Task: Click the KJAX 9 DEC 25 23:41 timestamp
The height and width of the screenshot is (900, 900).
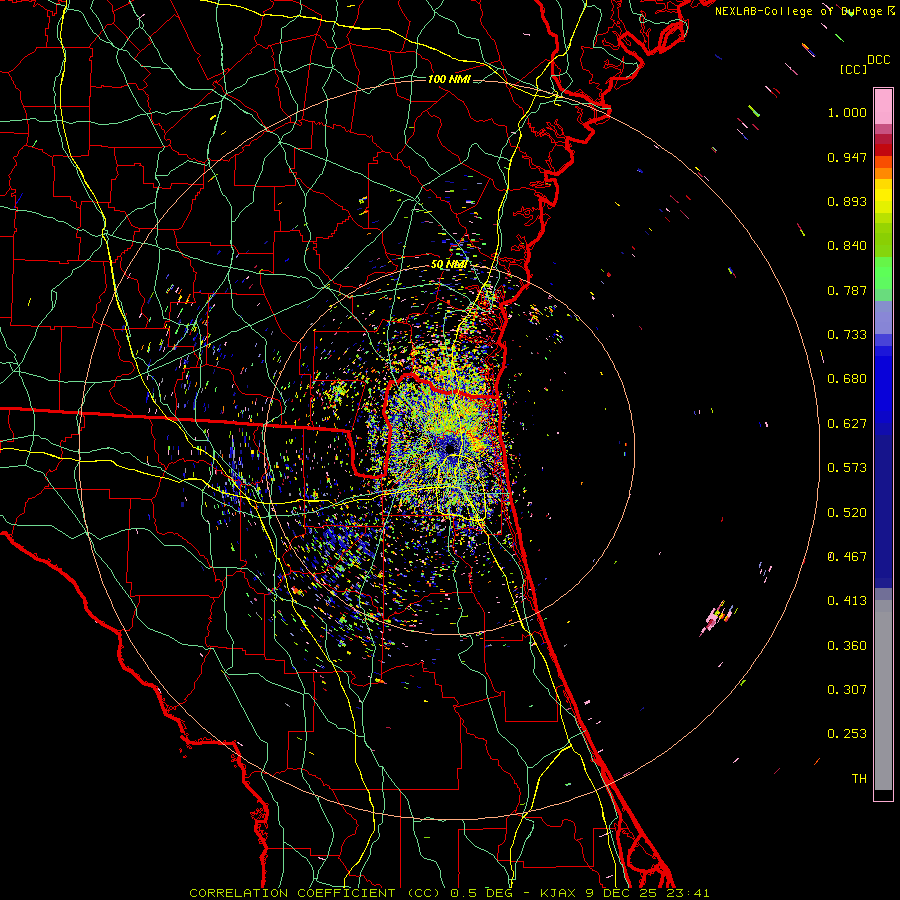Action: pyautogui.click(x=625, y=893)
